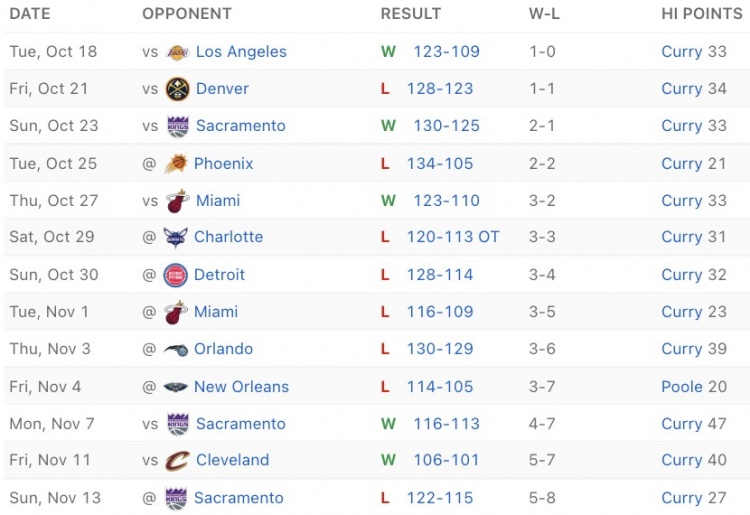Image resolution: width=750 pixels, height=515 pixels.
Task: Open the Curry 39 link for Orlando game
Action: (x=694, y=349)
